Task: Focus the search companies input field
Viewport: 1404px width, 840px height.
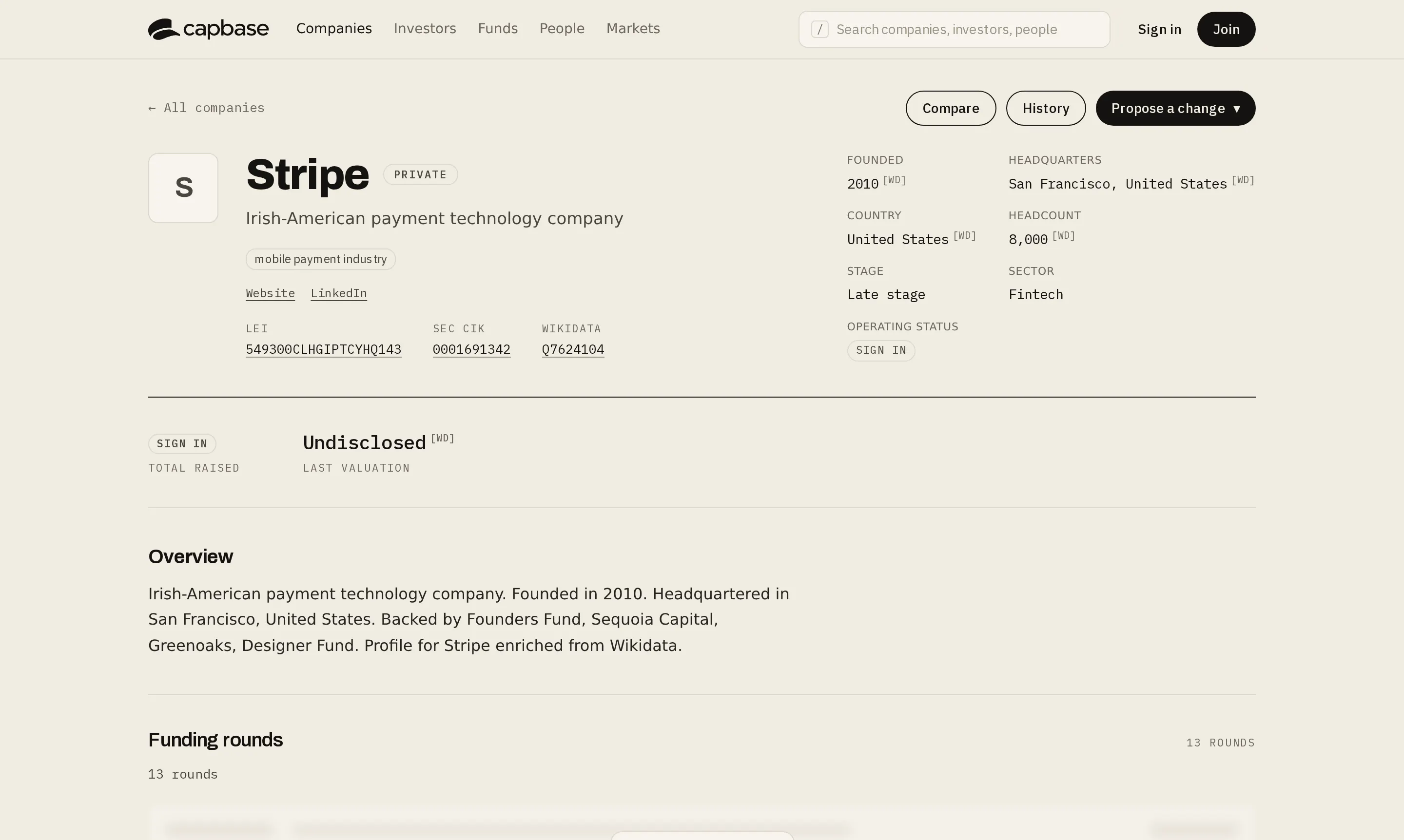Action: click(954, 29)
